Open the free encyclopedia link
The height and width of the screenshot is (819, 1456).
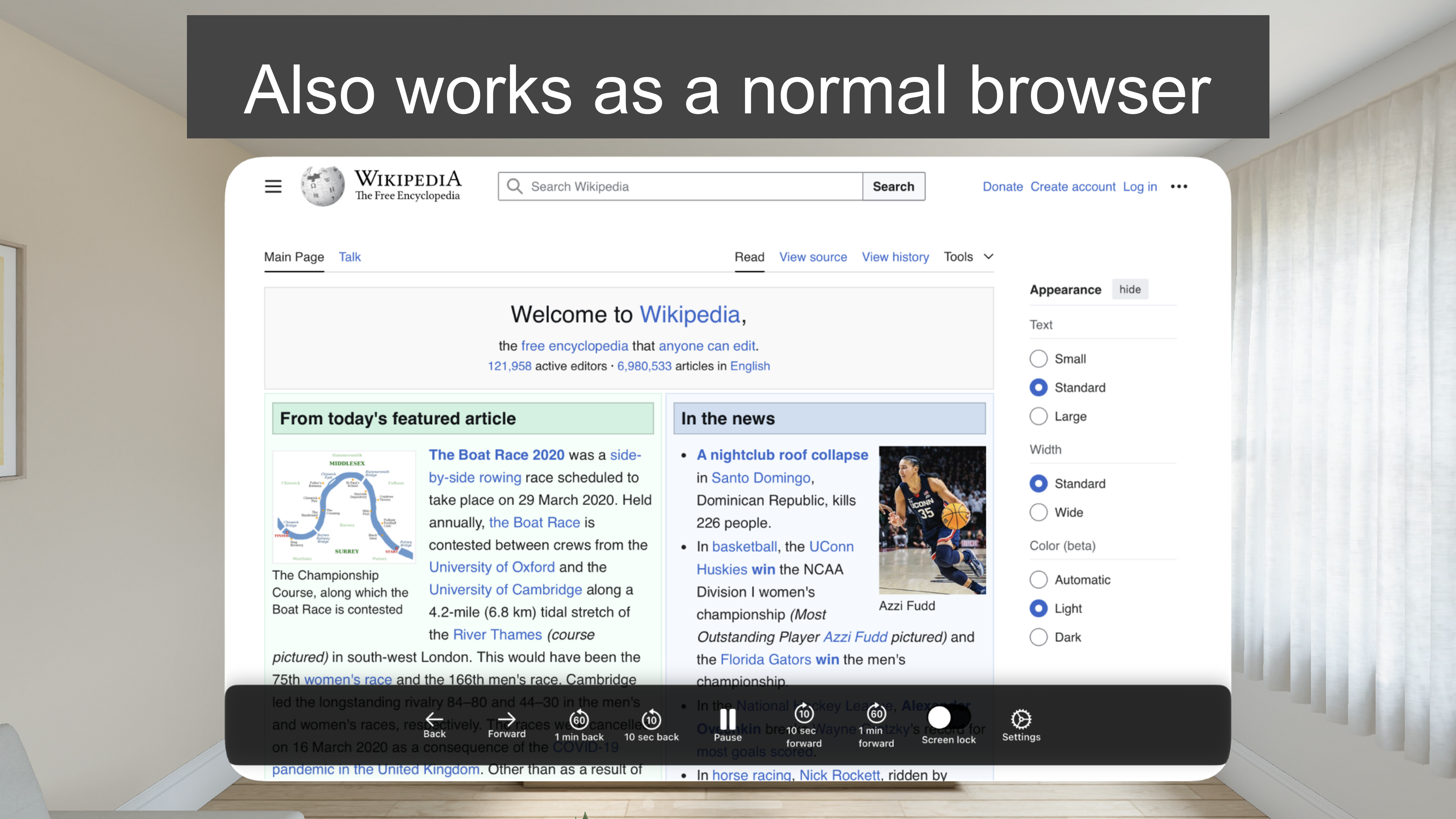pos(574,346)
